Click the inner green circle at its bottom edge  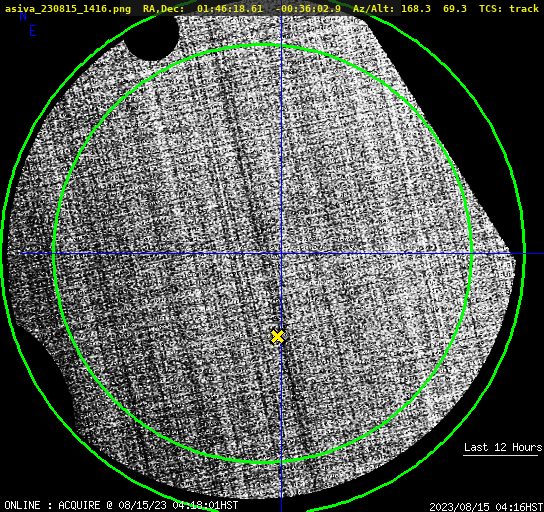[263, 462]
